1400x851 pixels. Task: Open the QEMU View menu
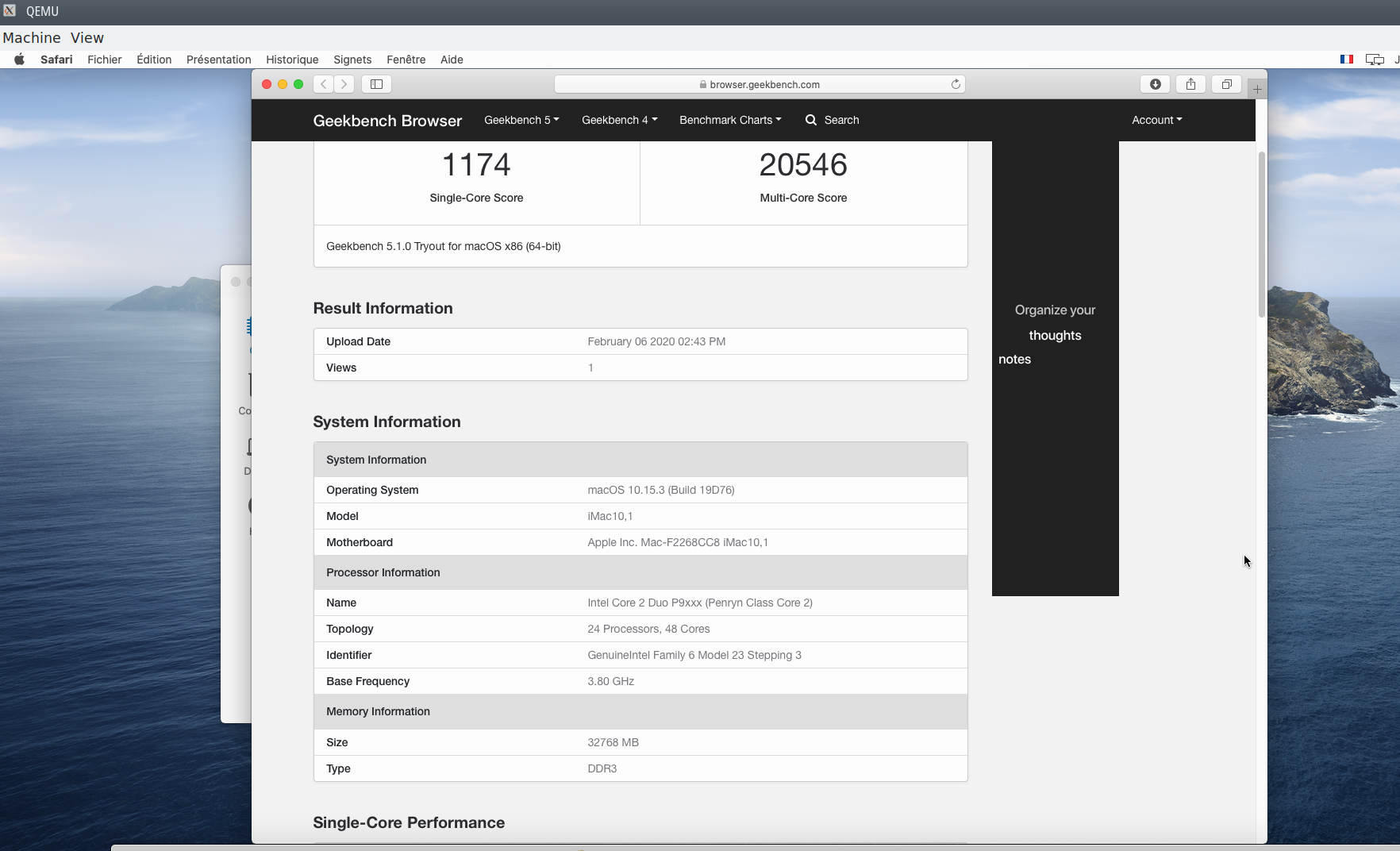(x=87, y=37)
